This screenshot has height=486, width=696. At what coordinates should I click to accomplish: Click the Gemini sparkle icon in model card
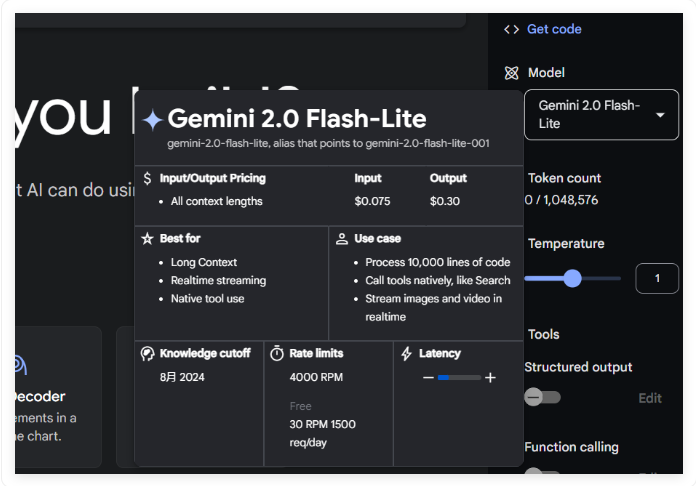click(152, 120)
